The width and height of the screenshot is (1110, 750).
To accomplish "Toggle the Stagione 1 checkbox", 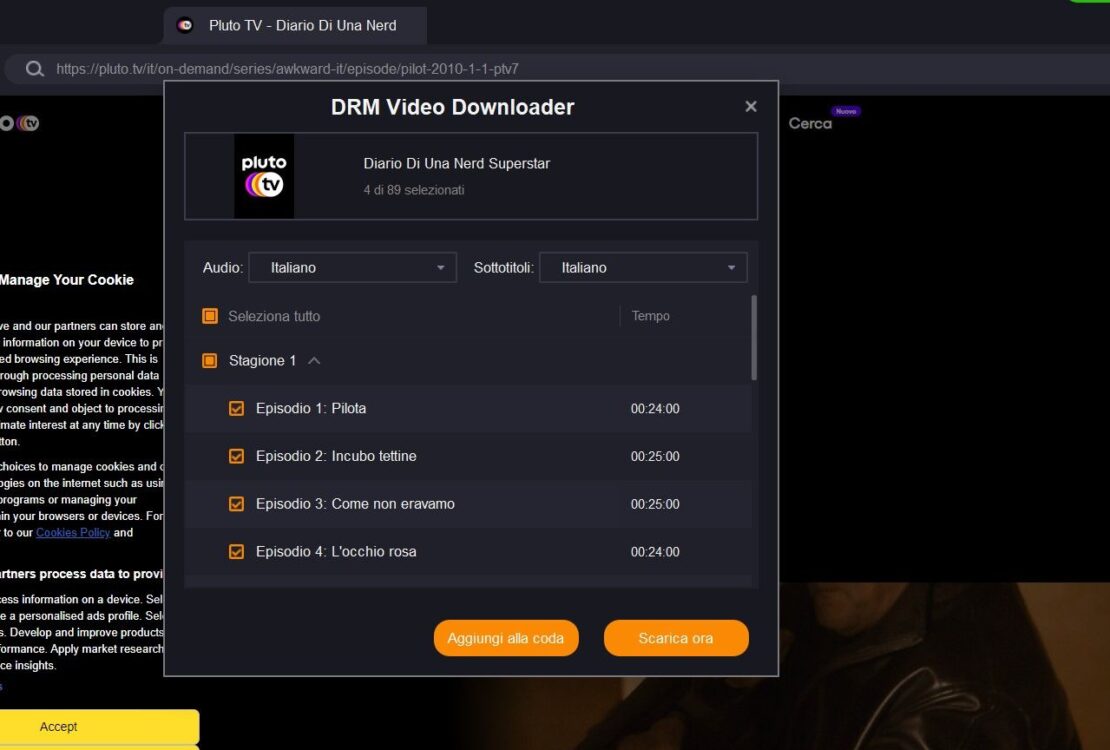I will tap(210, 360).
